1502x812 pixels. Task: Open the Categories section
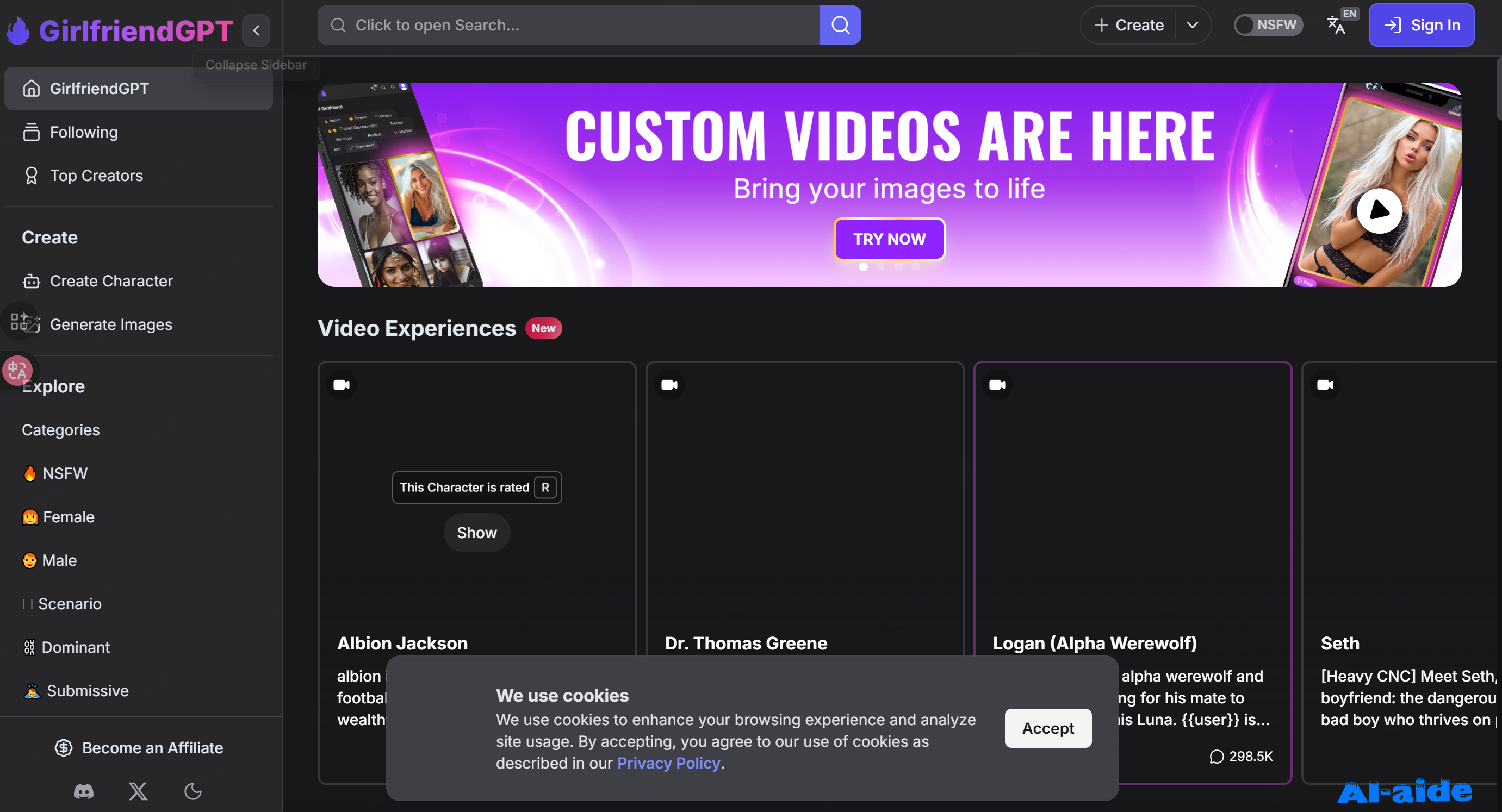click(x=61, y=429)
